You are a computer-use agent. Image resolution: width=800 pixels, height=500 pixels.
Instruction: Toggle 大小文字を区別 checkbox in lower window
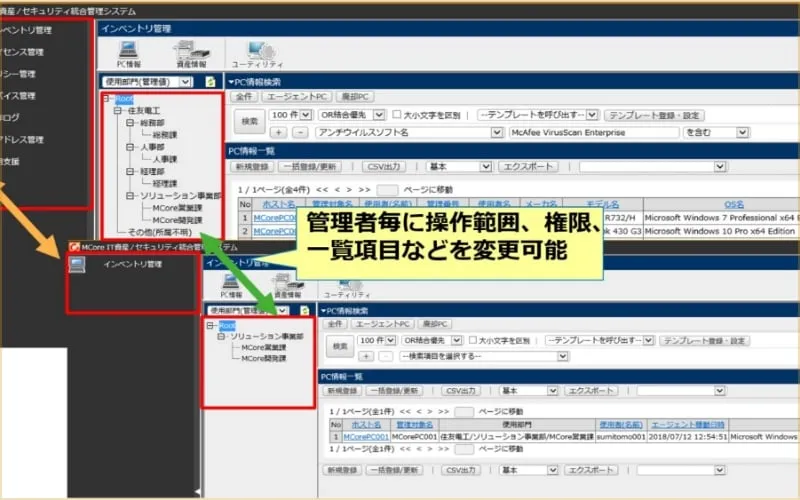tap(472, 340)
